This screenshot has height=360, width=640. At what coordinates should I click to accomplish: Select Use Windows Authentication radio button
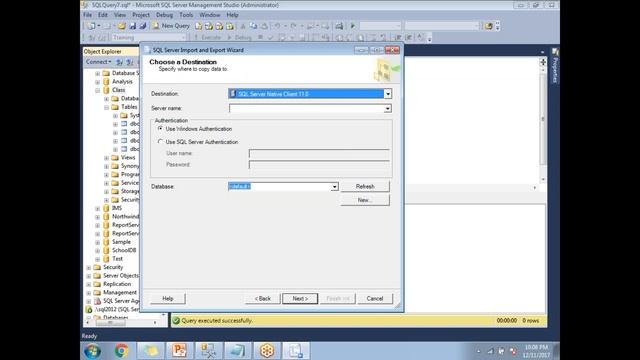[x=160, y=129]
